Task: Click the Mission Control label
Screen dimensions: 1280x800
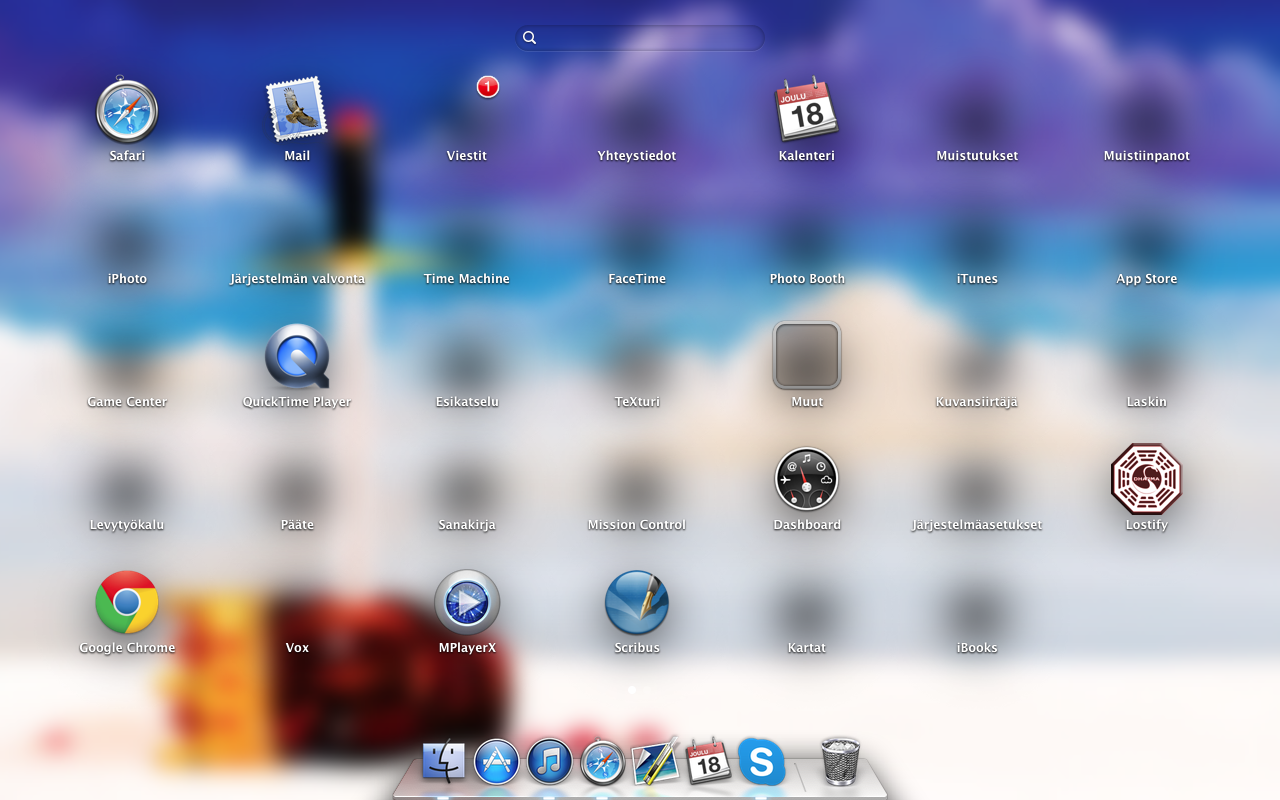Action: click(637, 525)
